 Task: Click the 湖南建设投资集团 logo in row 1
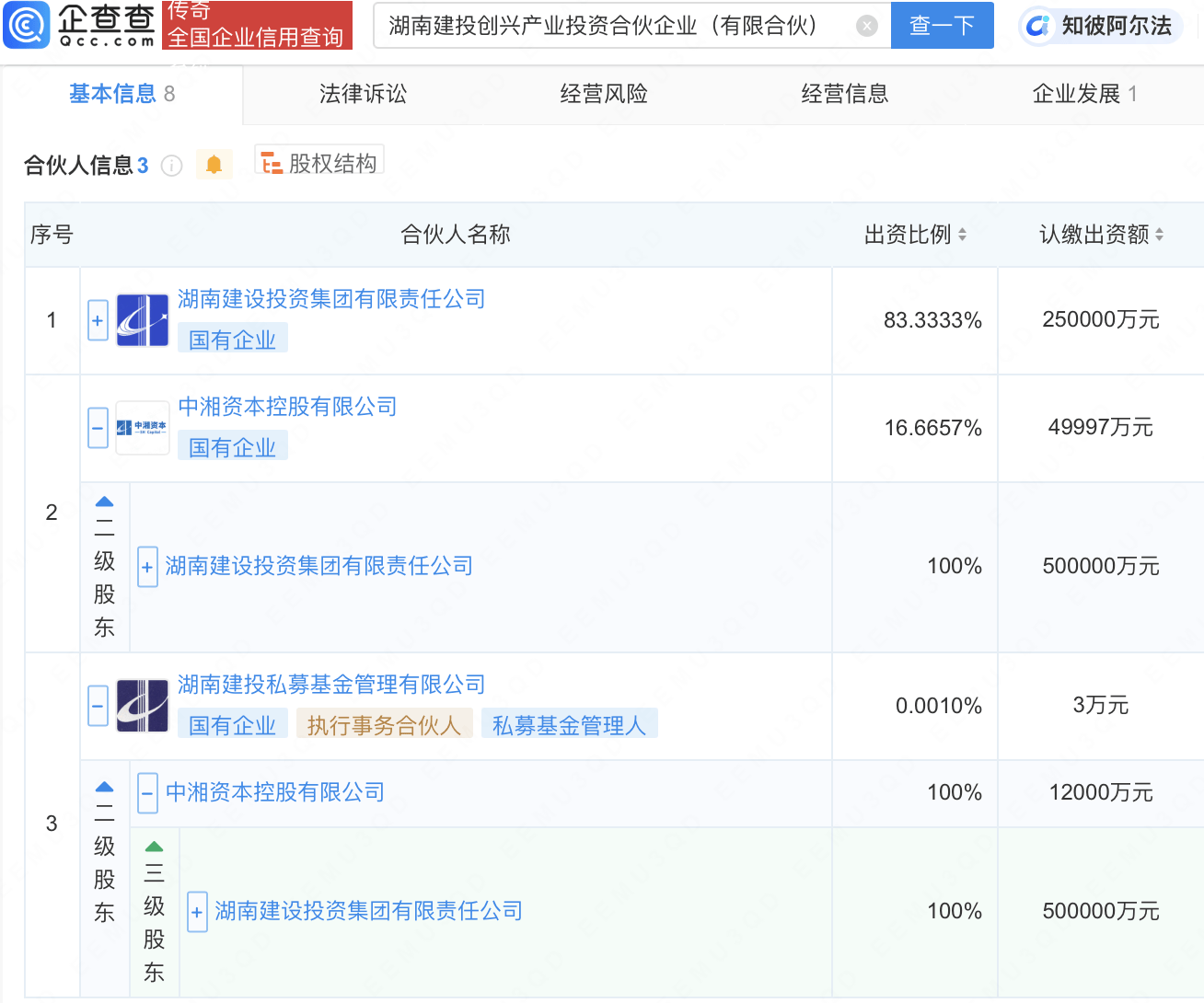[x=143, y=320]
